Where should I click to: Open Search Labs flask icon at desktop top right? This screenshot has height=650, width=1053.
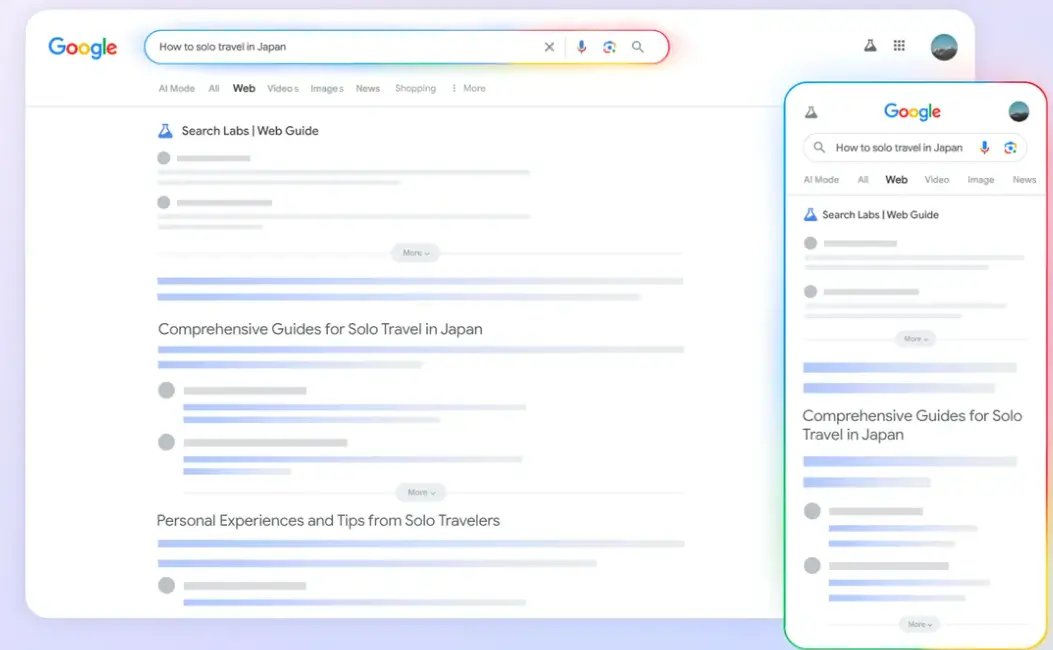870,46
